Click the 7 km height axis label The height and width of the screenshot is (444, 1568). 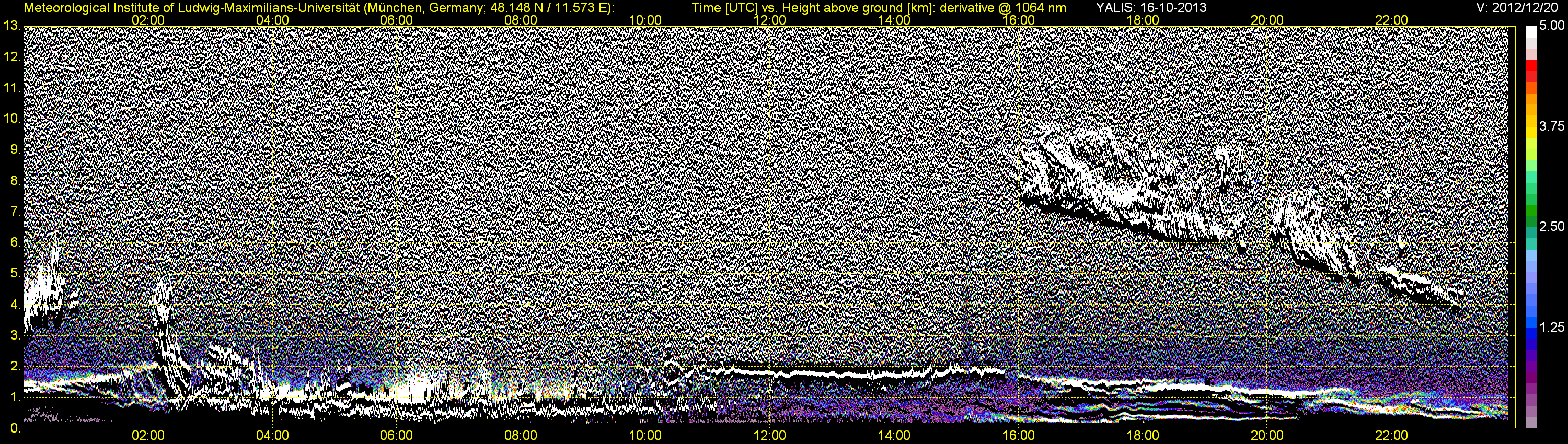tap(15, 212)
